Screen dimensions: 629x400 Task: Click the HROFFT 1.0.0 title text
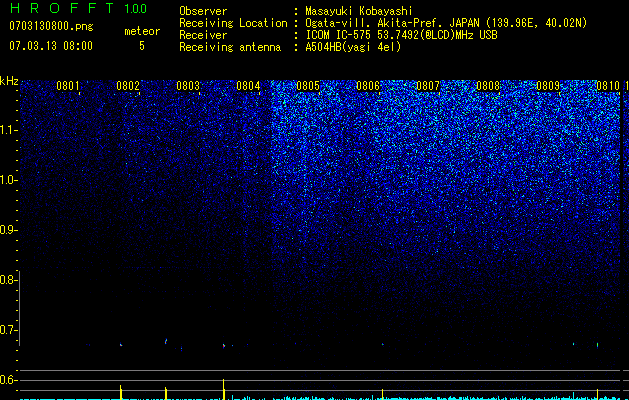click(78, 8)
